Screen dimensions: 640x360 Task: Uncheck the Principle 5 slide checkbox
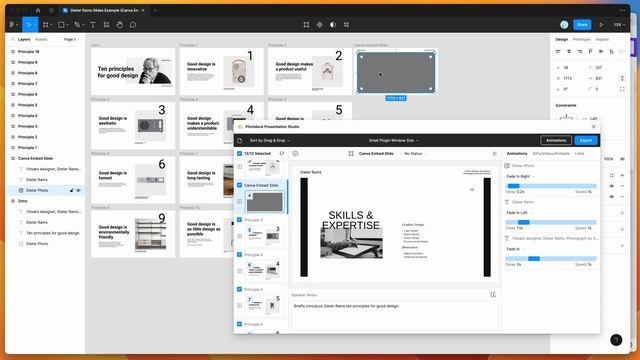point(240,289)
